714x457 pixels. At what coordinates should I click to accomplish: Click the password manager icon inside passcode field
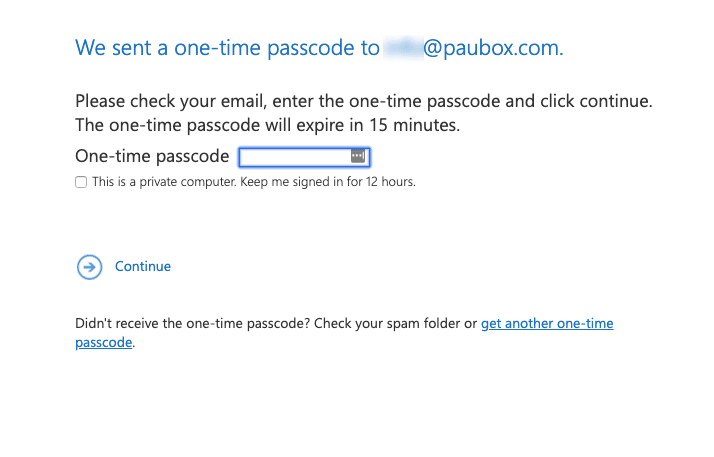pos(358,157)
